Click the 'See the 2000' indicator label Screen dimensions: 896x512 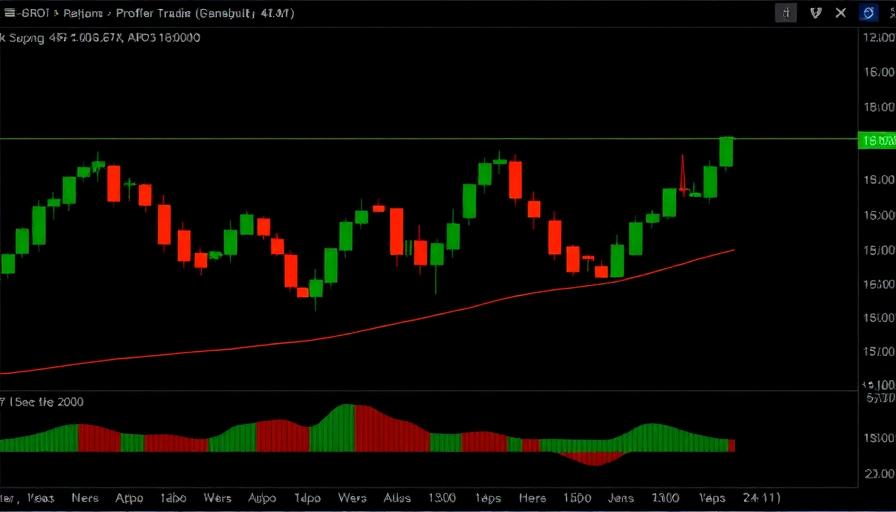pyautogui.click(x=49, y=402)
